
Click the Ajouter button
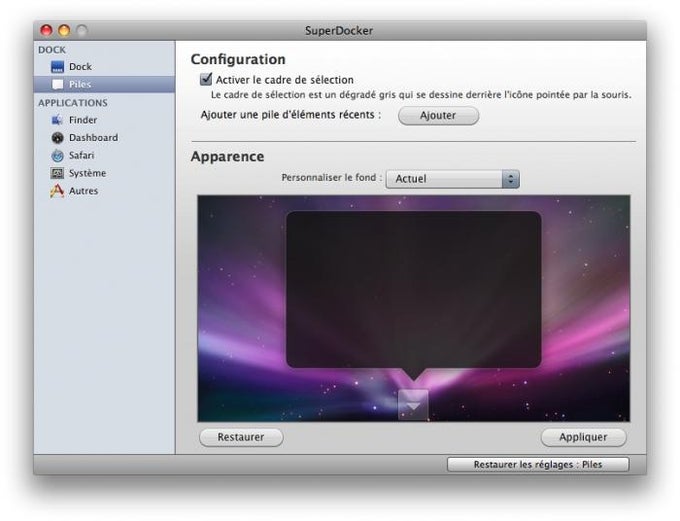point(438,116)
